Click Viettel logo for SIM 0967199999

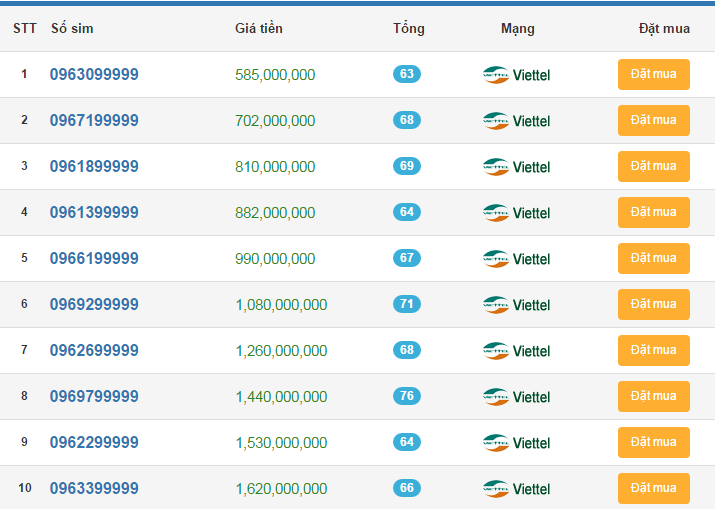point(516,121)
